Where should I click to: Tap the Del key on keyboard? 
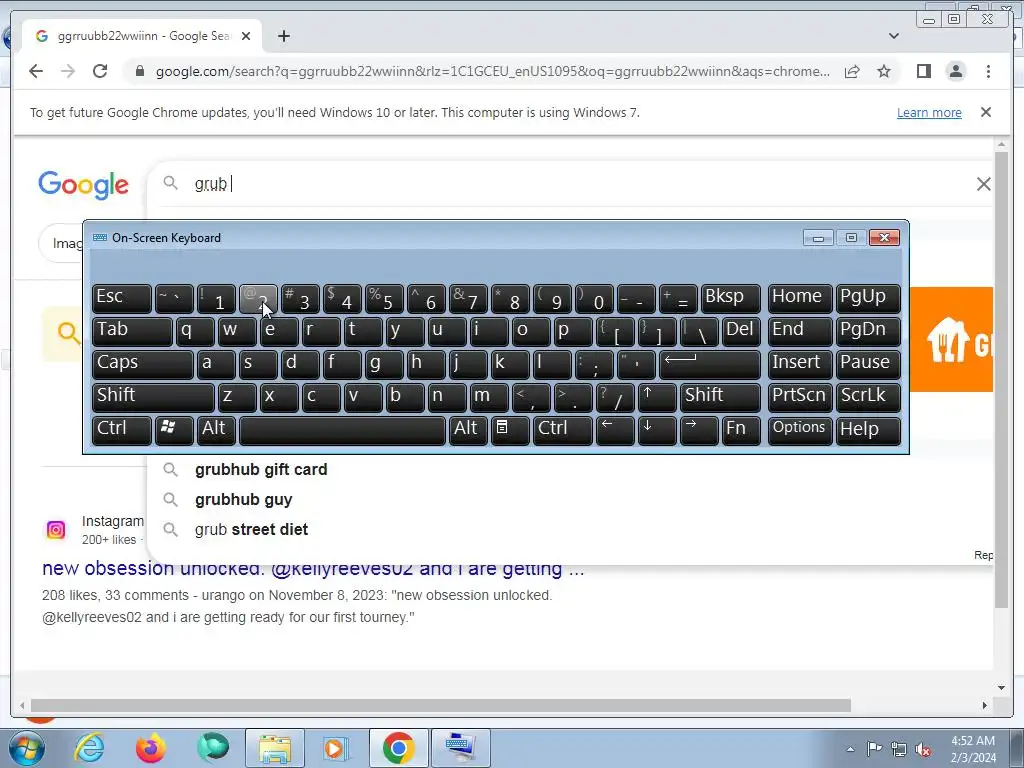741,331
